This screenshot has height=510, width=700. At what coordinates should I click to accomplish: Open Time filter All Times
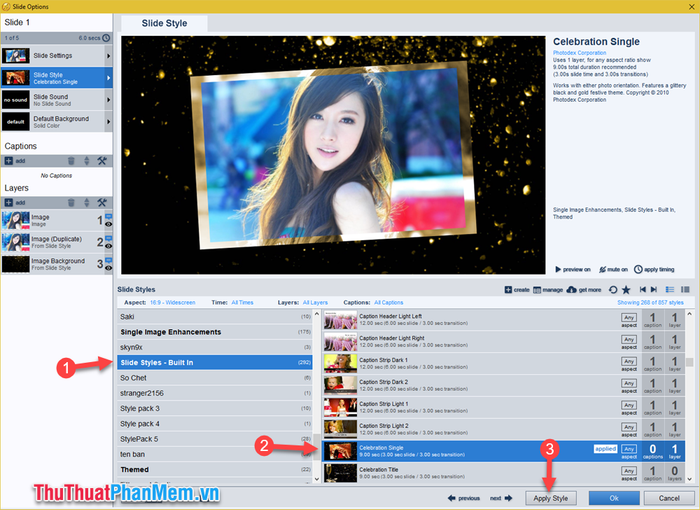pyautogui.click(x=242, y=302)
